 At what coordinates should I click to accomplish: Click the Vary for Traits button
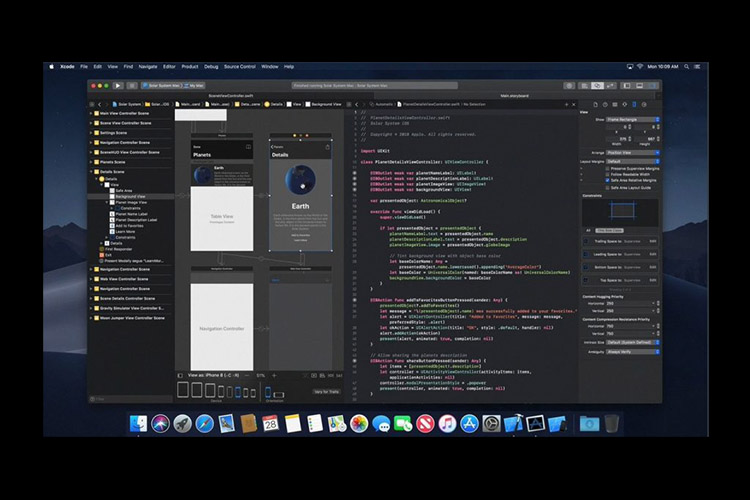[327, 392]
